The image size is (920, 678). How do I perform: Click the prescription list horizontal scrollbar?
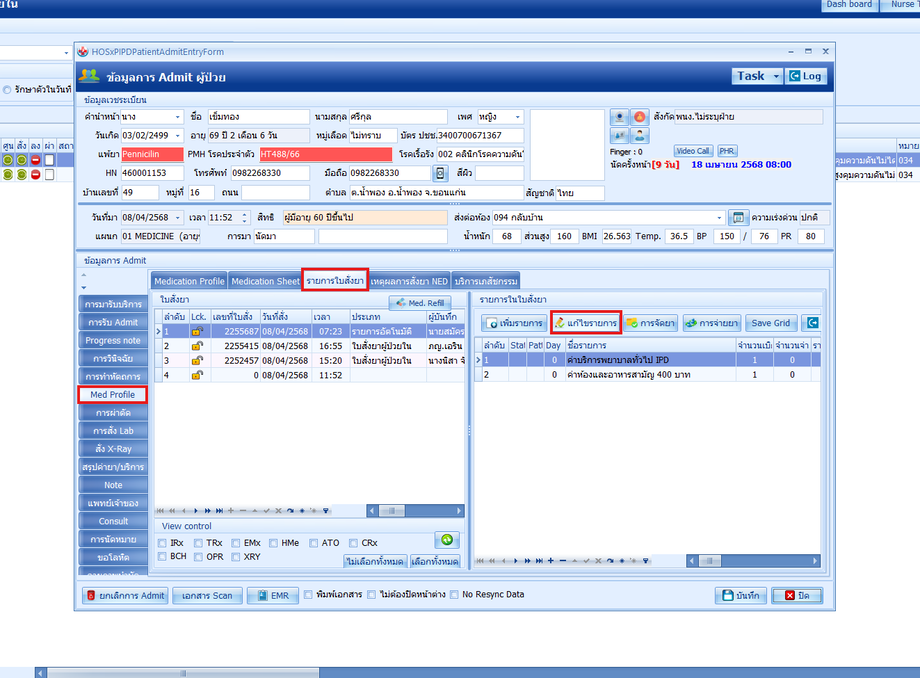415,511
